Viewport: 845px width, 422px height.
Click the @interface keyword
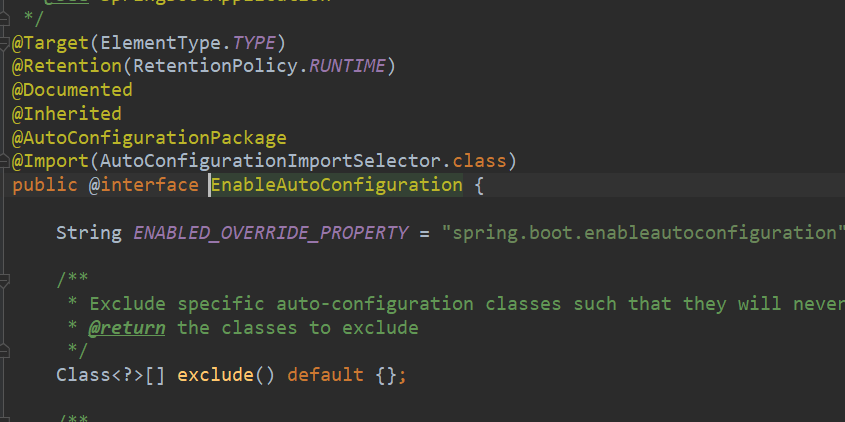144,185
